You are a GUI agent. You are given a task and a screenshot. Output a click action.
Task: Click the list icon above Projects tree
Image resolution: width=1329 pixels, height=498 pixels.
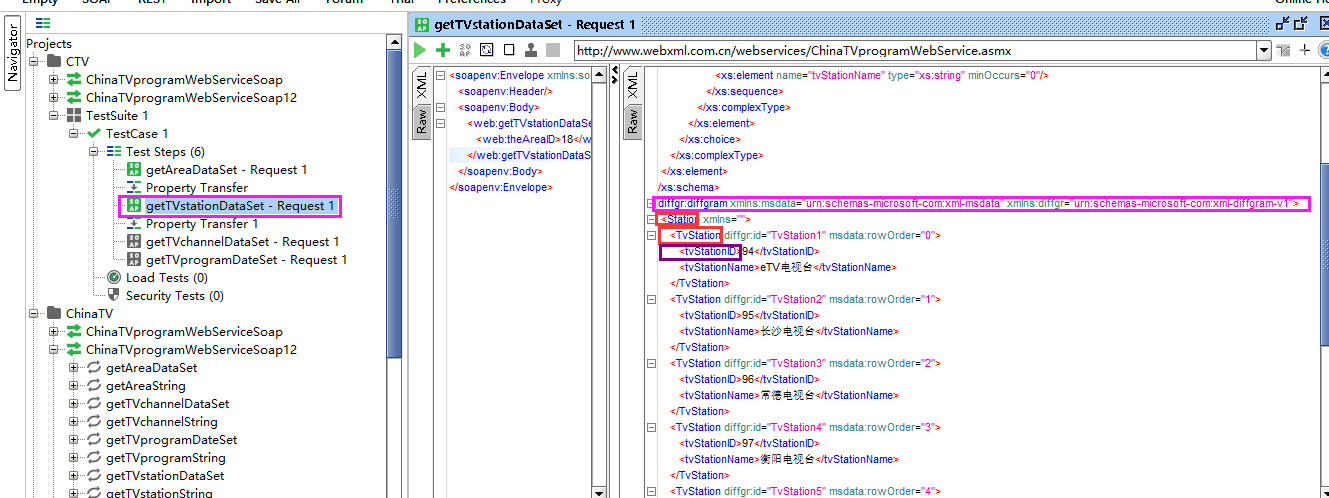pyautogui.click(x=43, y=23)
